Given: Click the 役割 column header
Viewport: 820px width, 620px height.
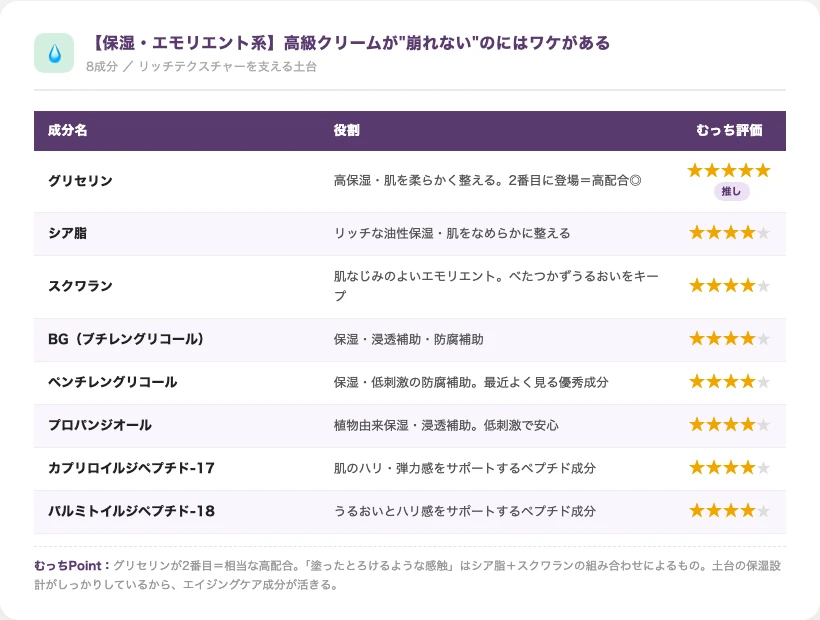Looking at the screenshot, I should 347,130.
